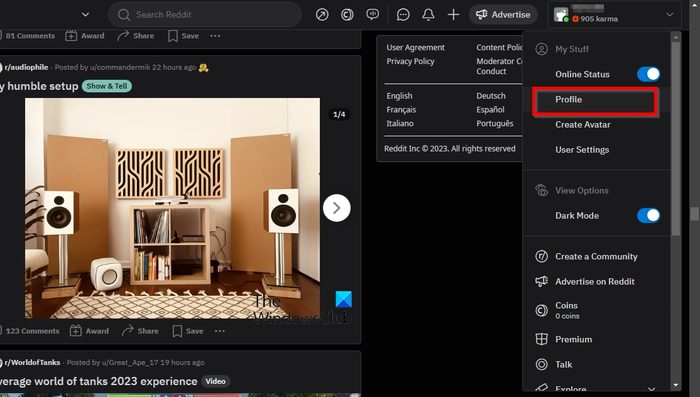Click the Search Reddit field
This screenshot has width=700, height=397.
click(204, 15)
